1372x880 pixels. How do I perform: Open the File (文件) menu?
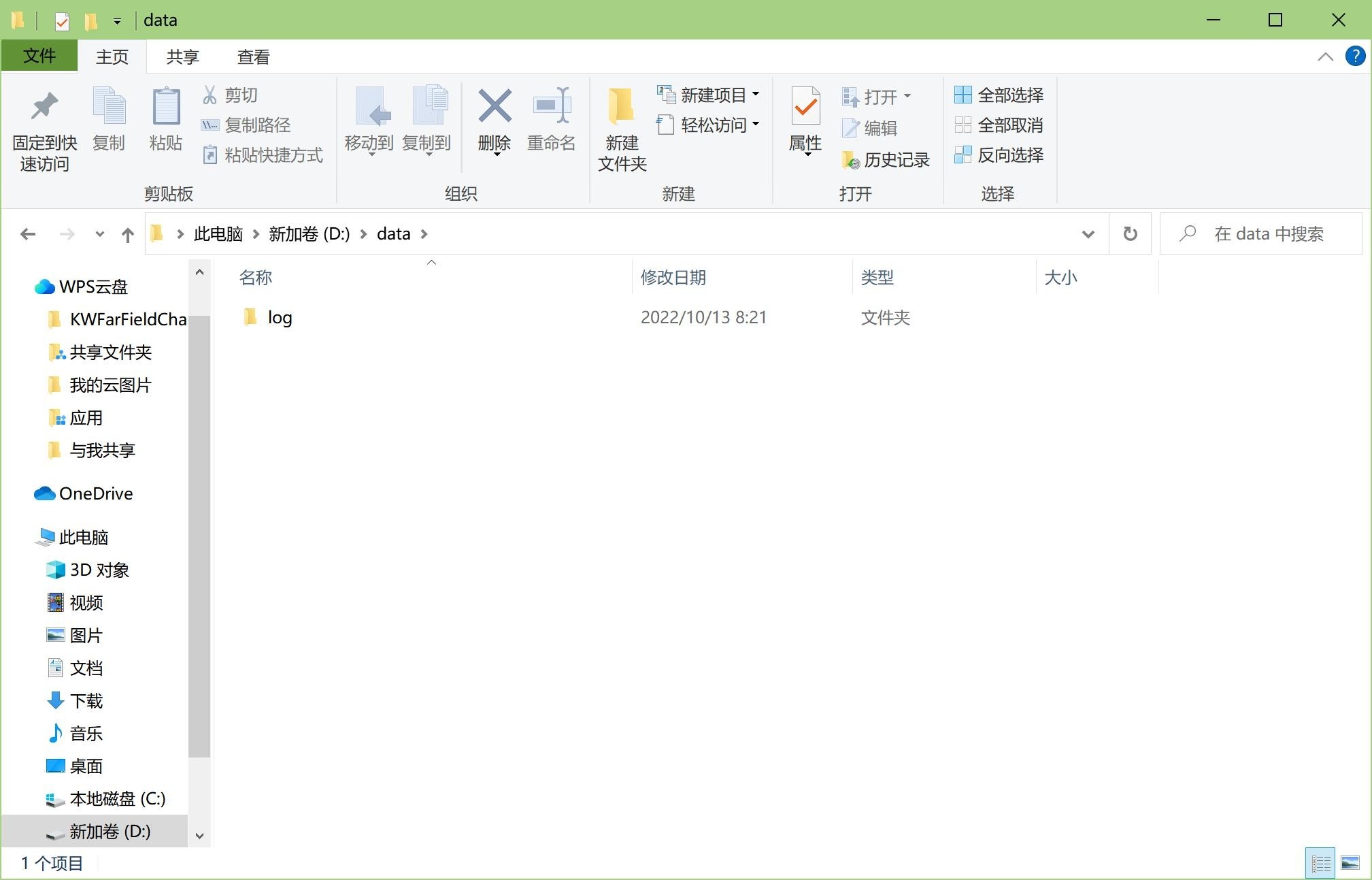pyautogui.click(x=39, y=56)
